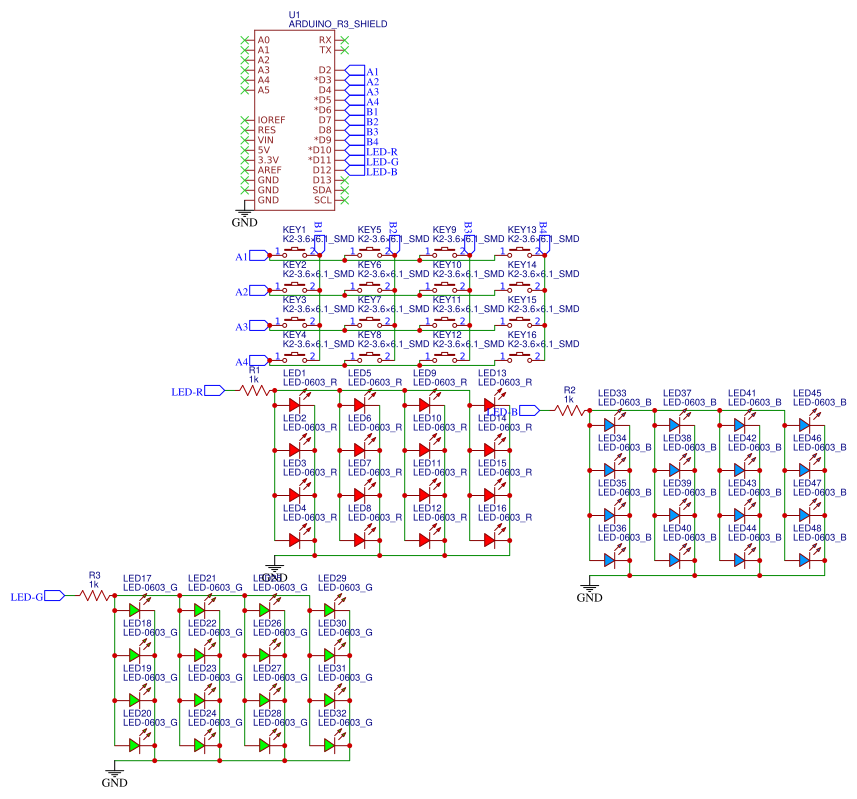Click the AREF pin label on the shield
Screen dimensions: 857x799
click(x=269, y=170)
